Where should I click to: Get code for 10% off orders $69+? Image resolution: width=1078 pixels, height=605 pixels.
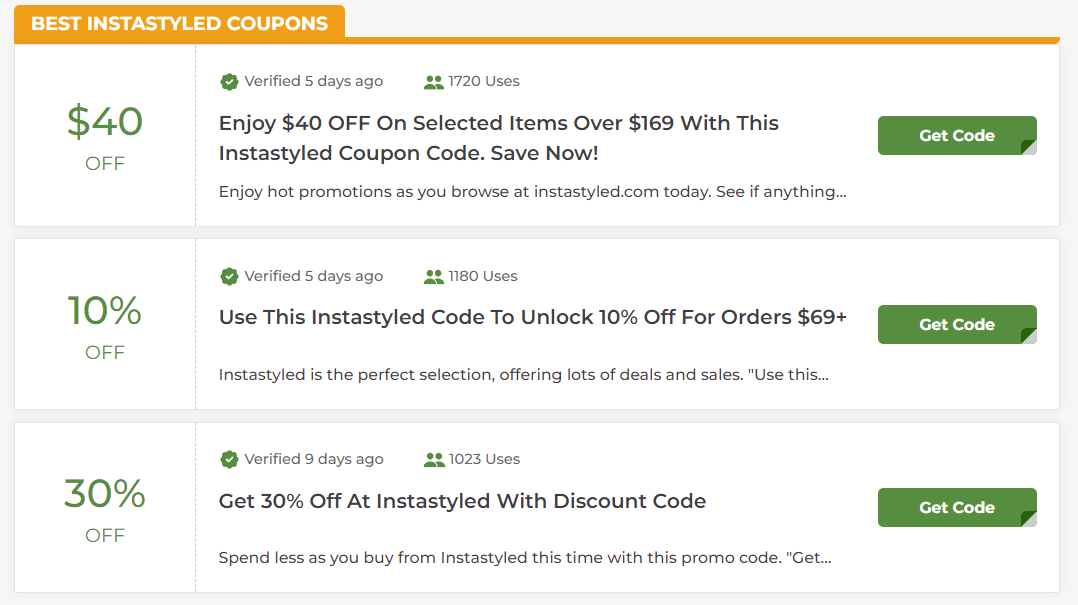pos(957,324)
